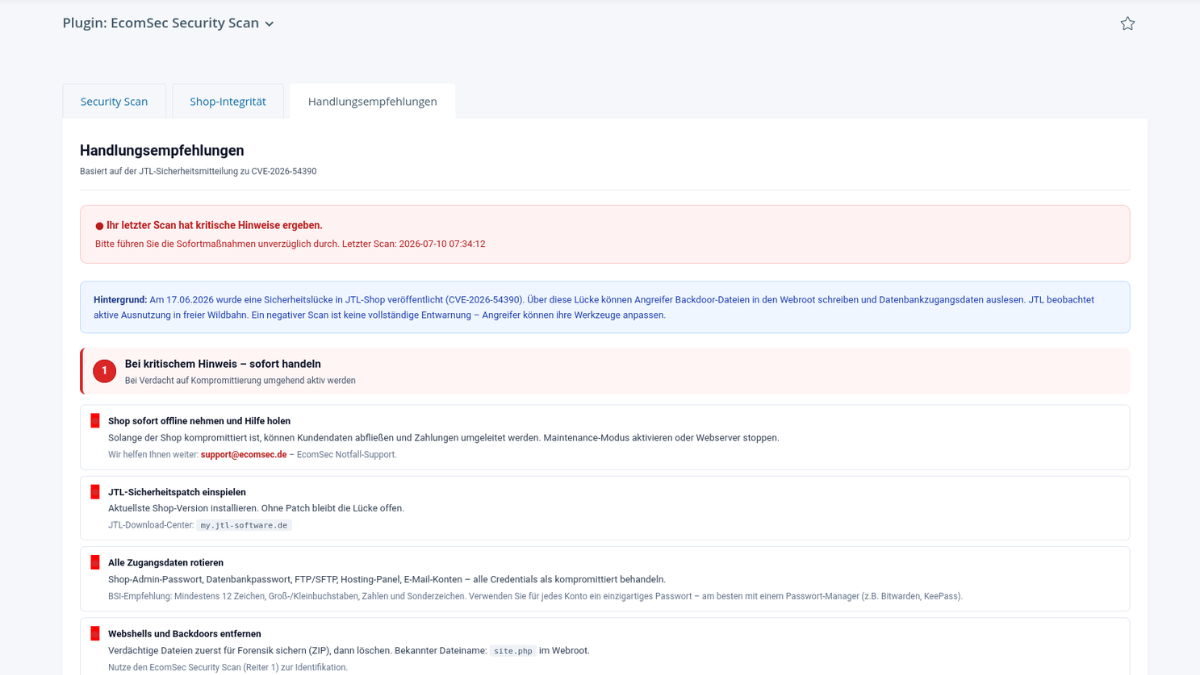The height and width of the screenshot is (675, 1200).
Task: Select the 'Alle Zugangsdaten rotieren' title
Action: (x=166, y=563)
